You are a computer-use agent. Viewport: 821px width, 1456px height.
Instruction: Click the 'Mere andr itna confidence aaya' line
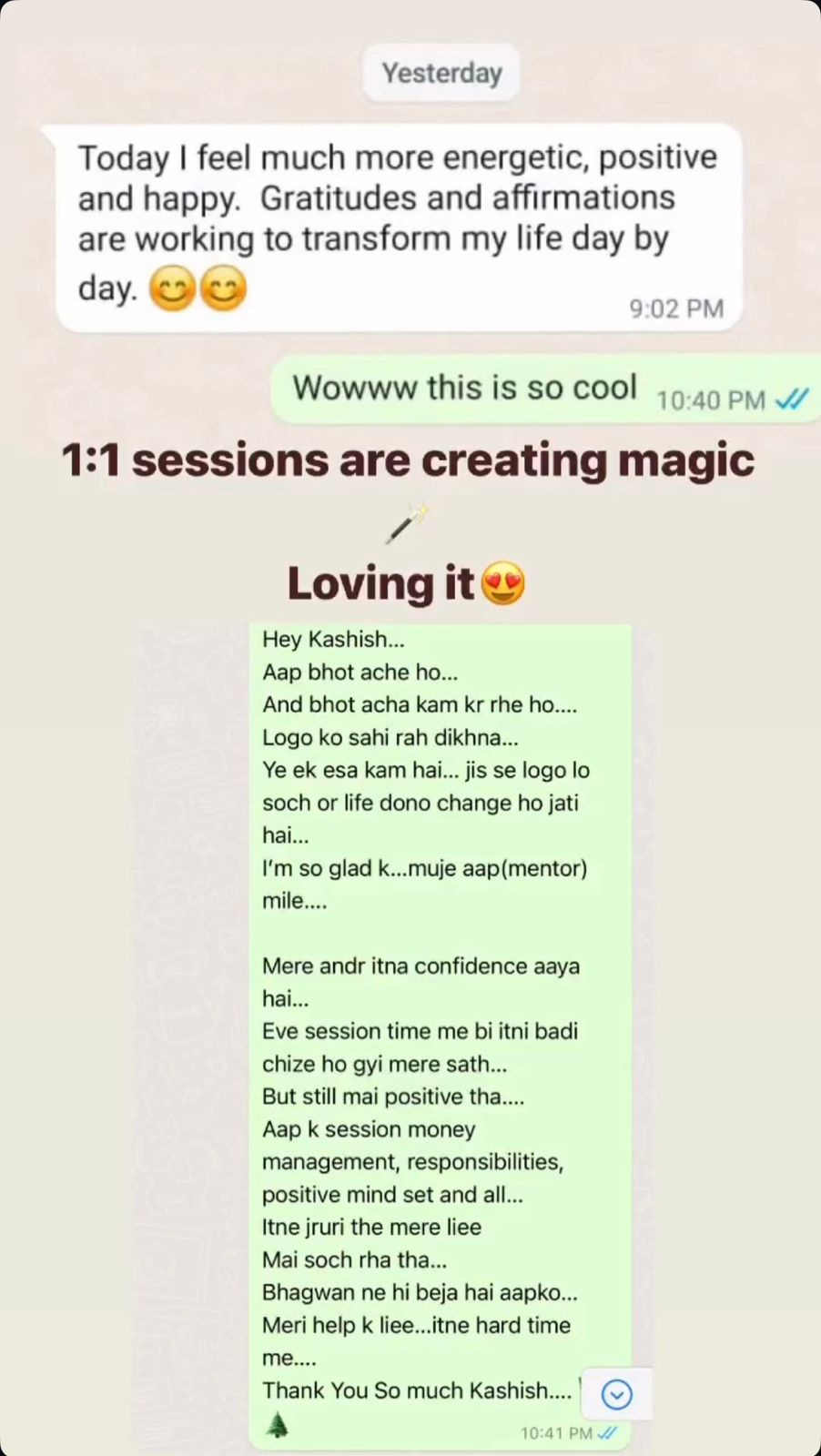click(421, 966)
